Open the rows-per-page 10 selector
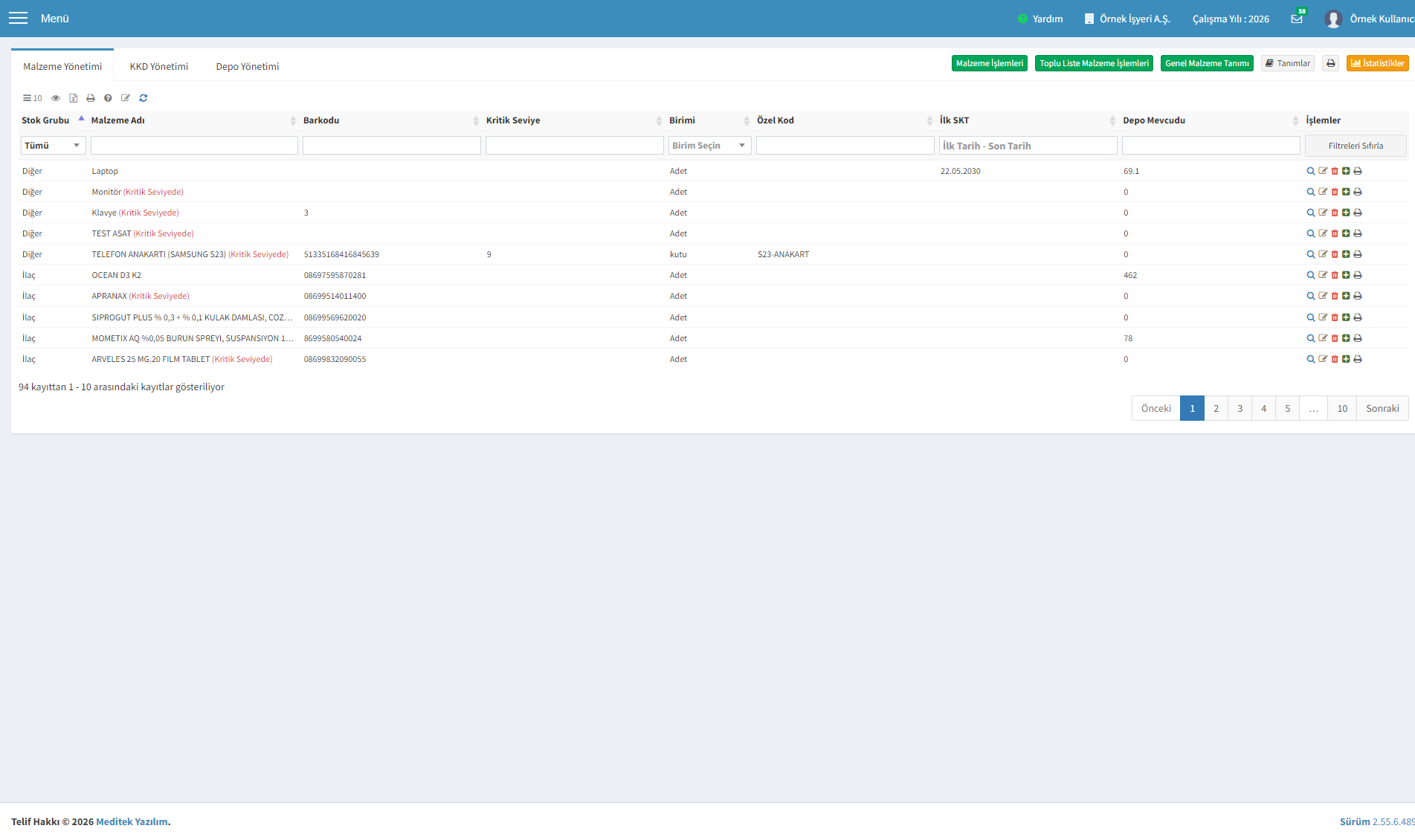Image resolution: width=1415 pixels, height=840 pixels. 33,98
